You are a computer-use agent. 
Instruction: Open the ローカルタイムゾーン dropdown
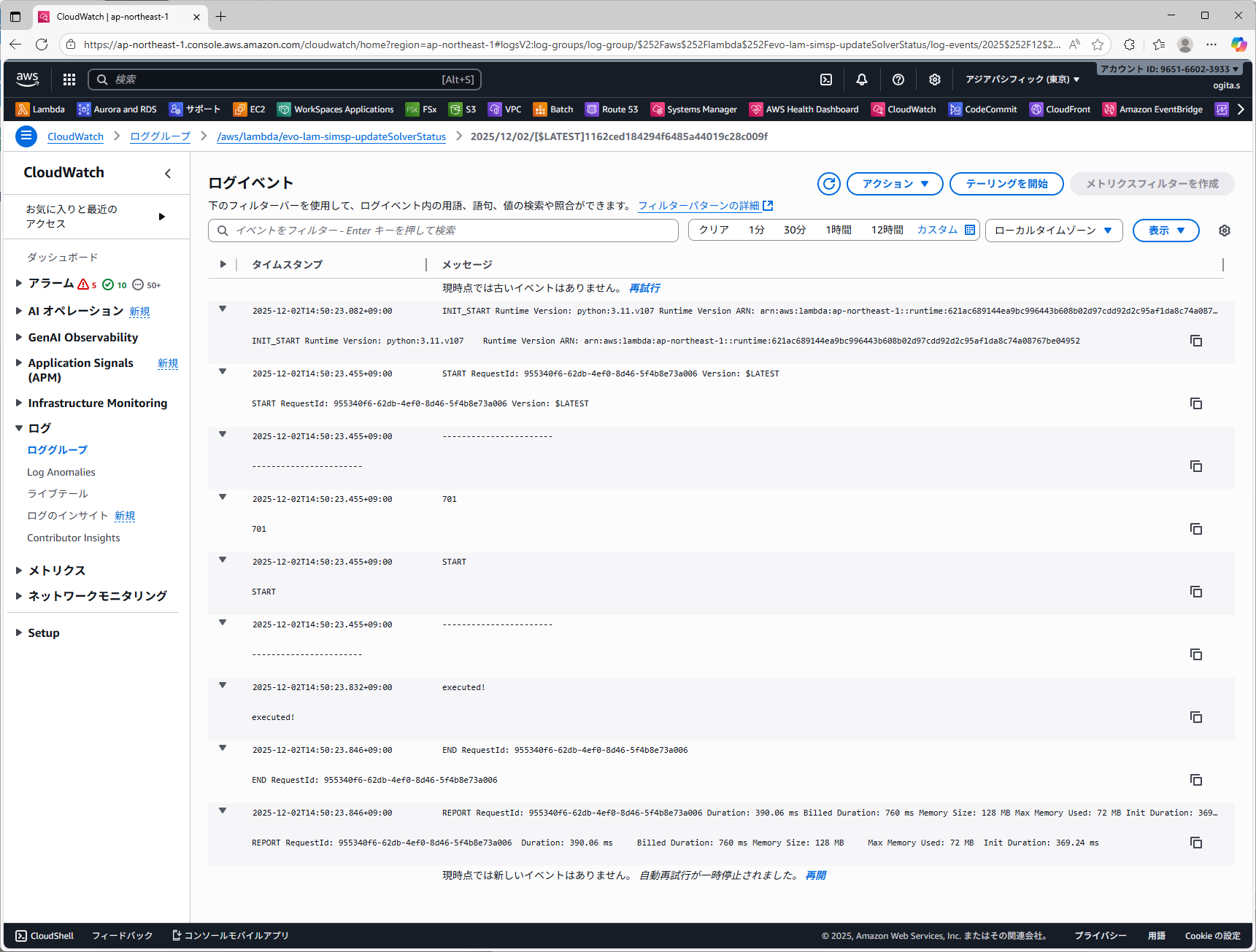(x=1053, y=231)
